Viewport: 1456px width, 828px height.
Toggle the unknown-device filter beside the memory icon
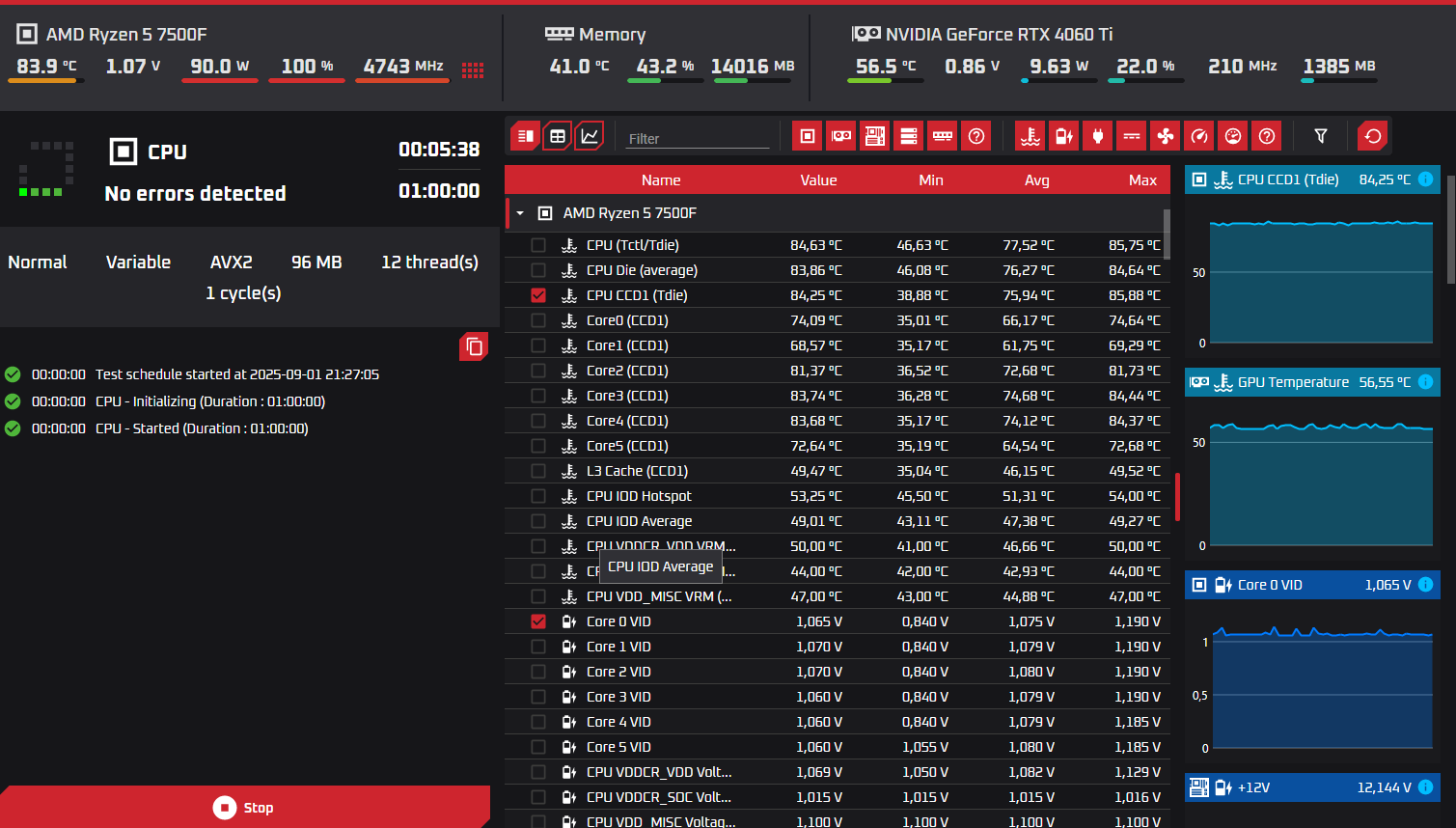coord(976,136)
